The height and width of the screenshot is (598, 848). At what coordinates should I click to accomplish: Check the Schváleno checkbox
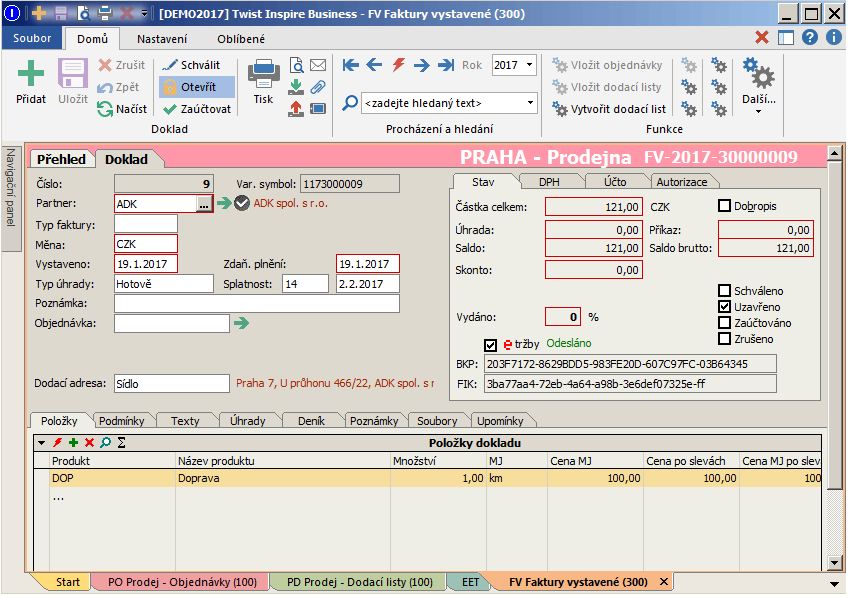(x=725, y=291)
